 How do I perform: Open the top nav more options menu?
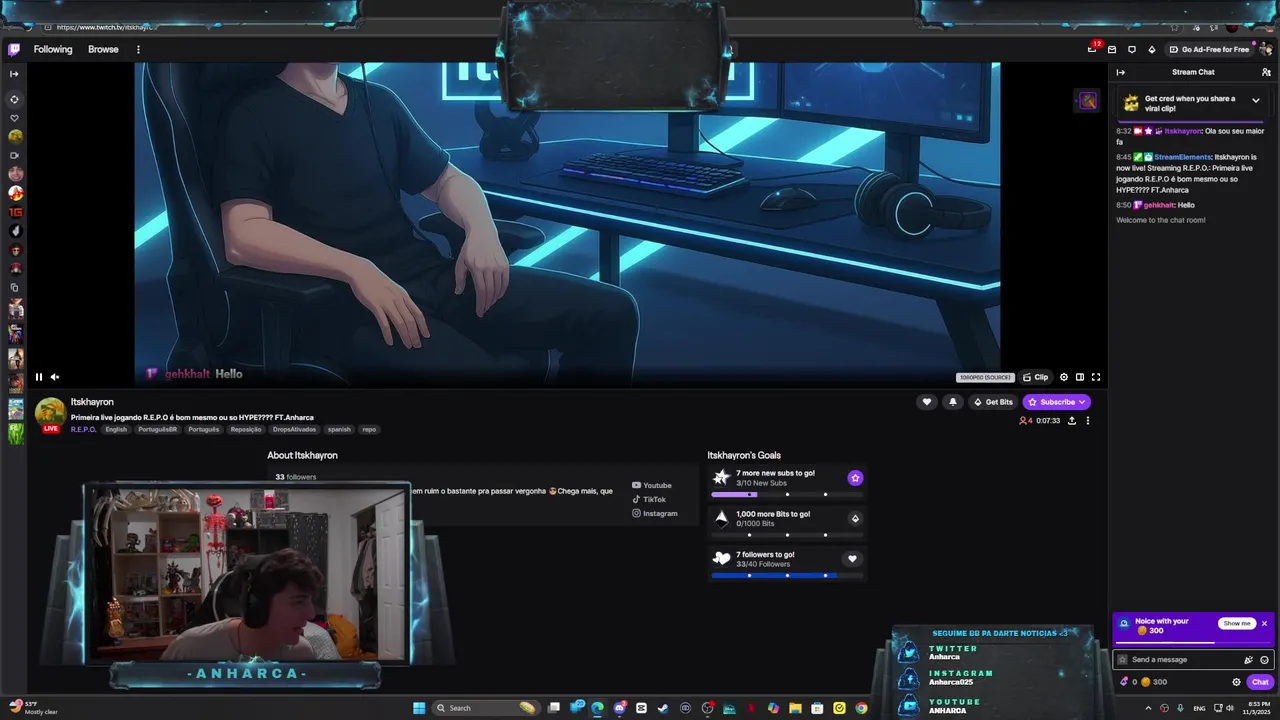pos(138,49)
